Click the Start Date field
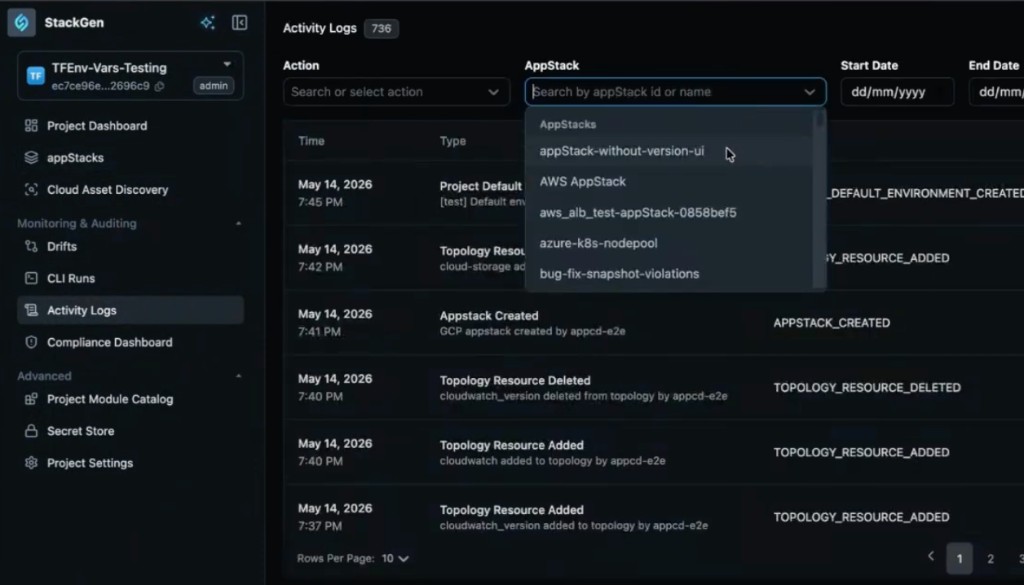The image size is (1024, 585). pos(897,92)
